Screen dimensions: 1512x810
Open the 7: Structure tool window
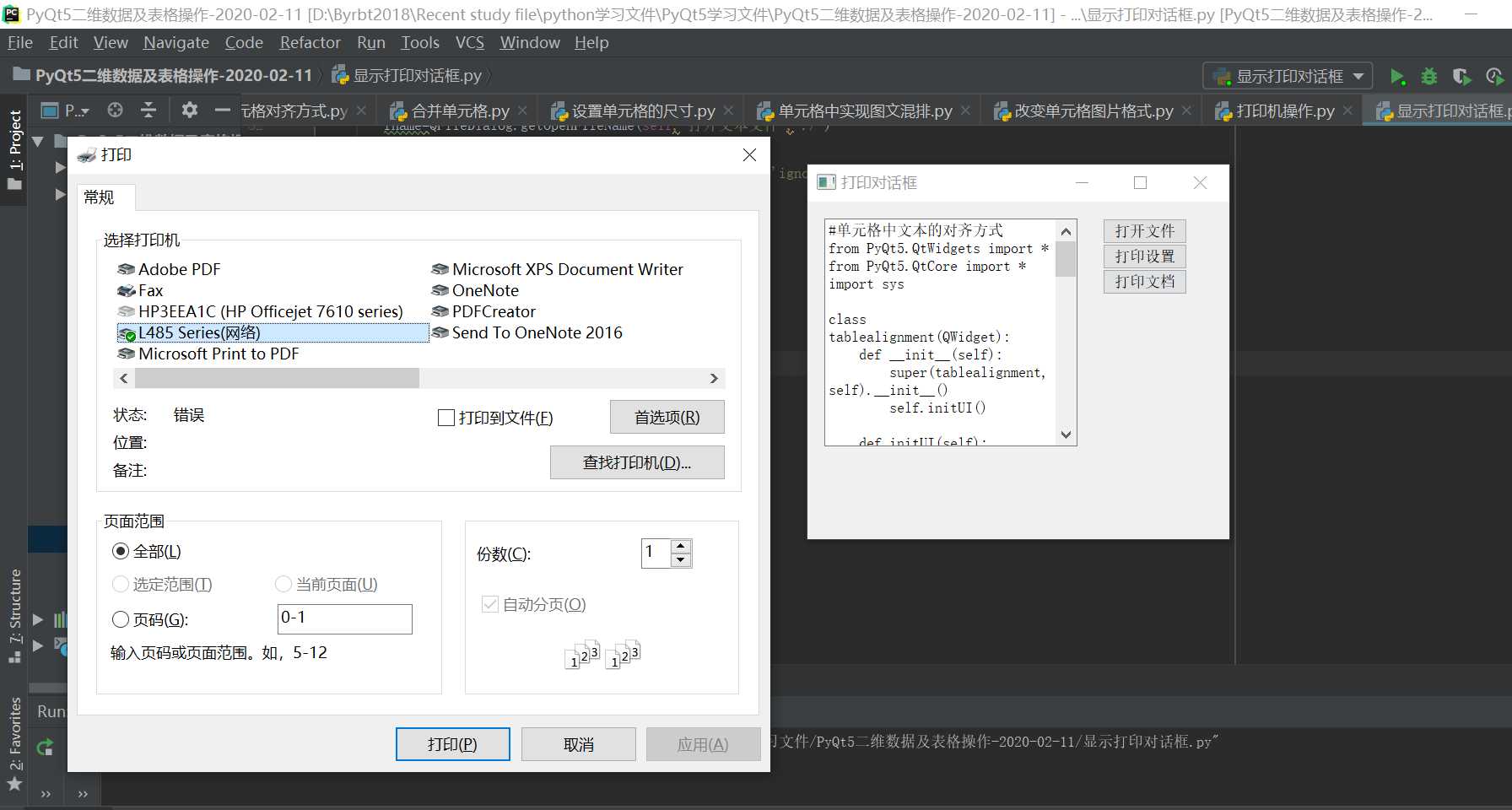14,615
